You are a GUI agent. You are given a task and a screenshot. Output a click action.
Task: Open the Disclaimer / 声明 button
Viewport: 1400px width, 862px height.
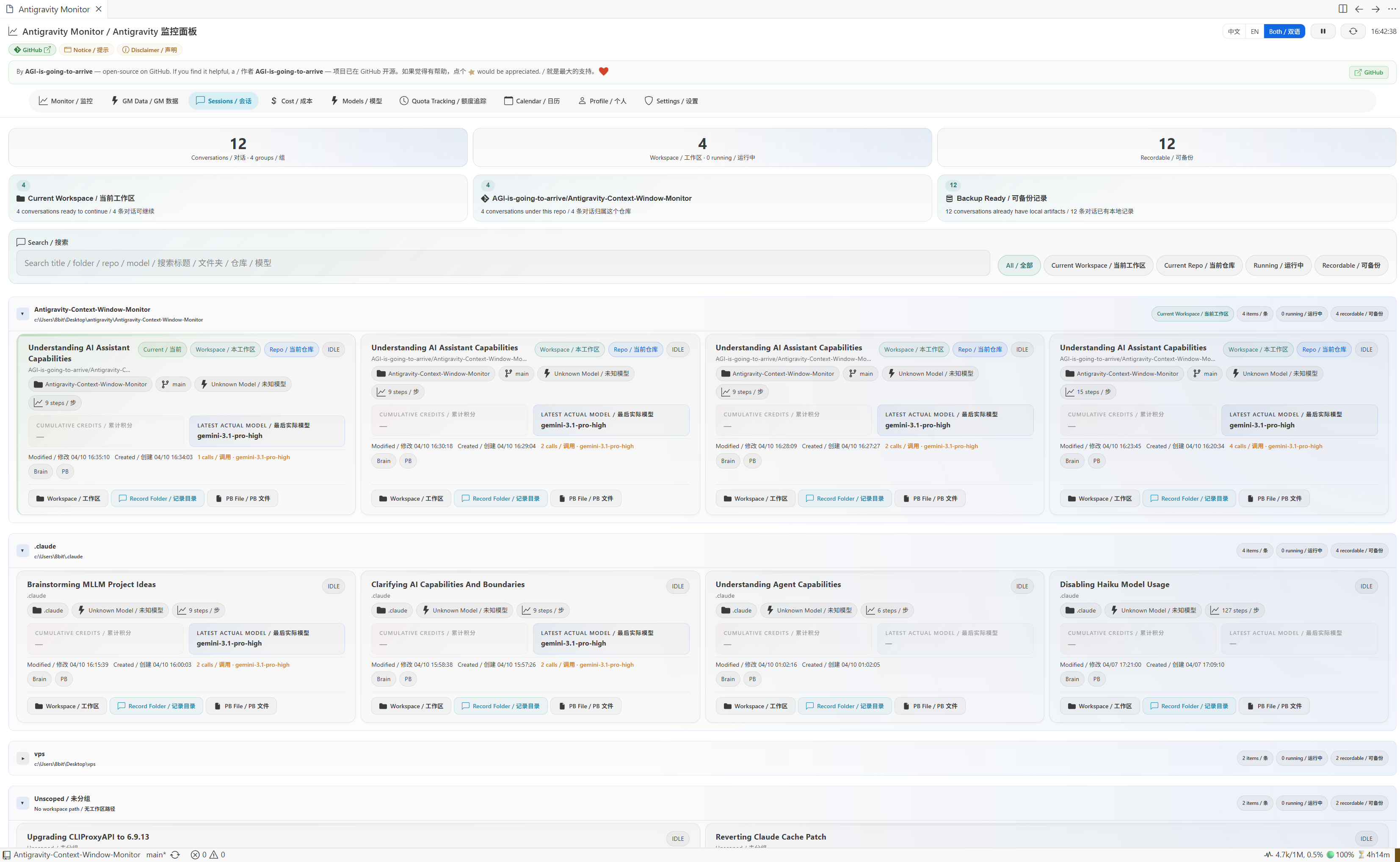coord(149,50)
